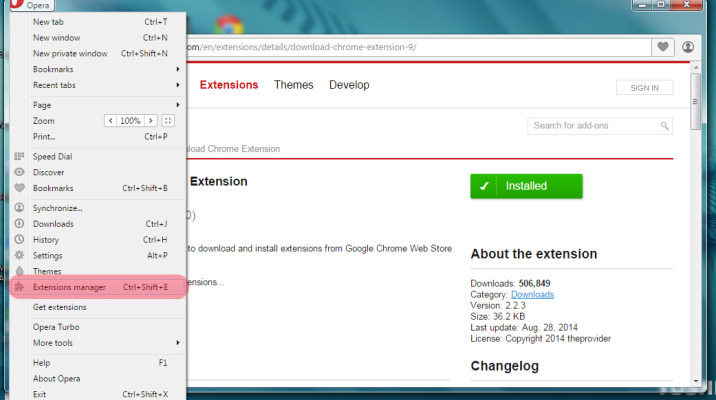Click the user profile icon beside address bar
Image resolution: width=716 pixels, height=400 pixels.
[x=690, y=47]
